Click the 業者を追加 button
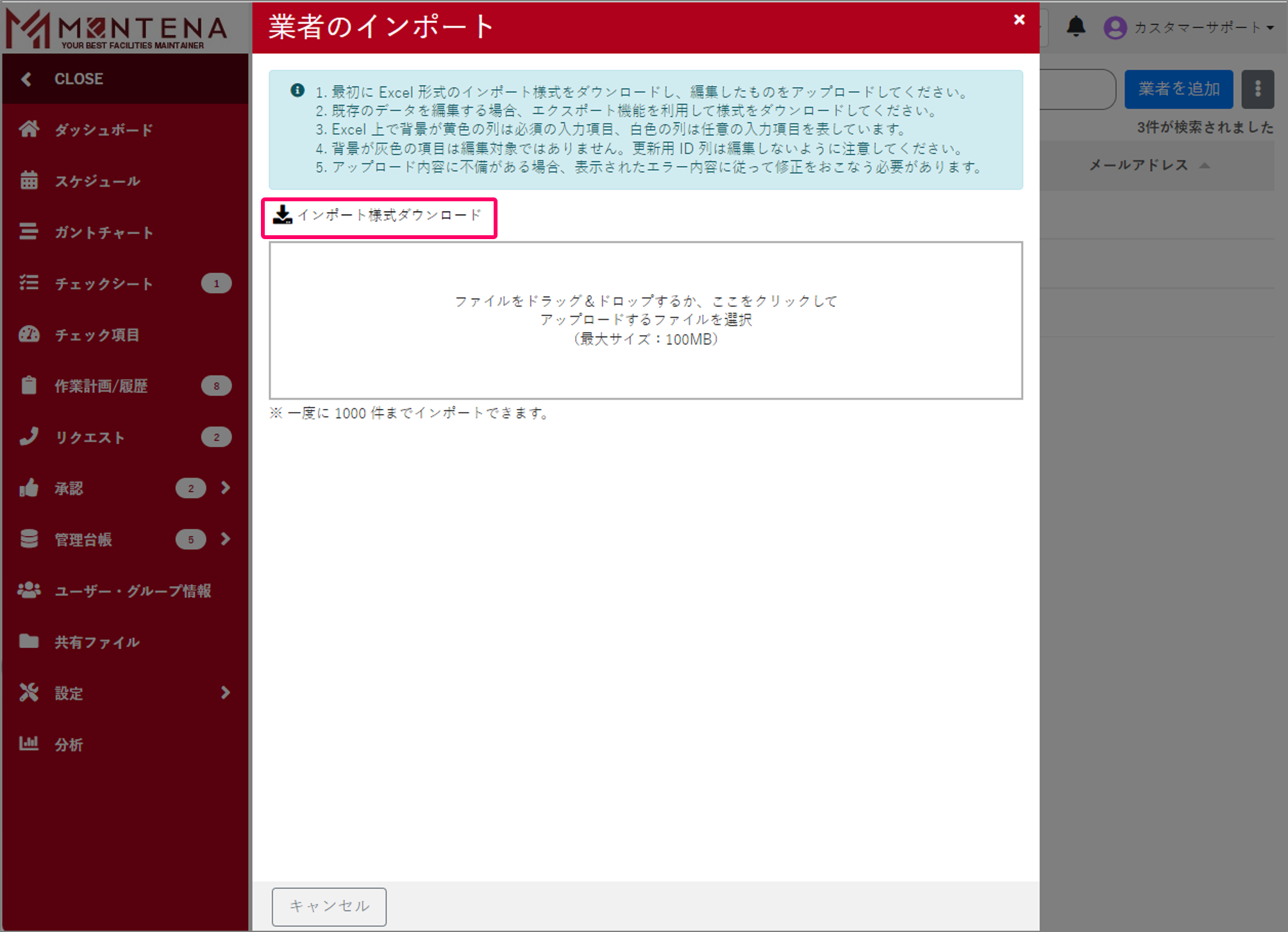 point(1178,89)
